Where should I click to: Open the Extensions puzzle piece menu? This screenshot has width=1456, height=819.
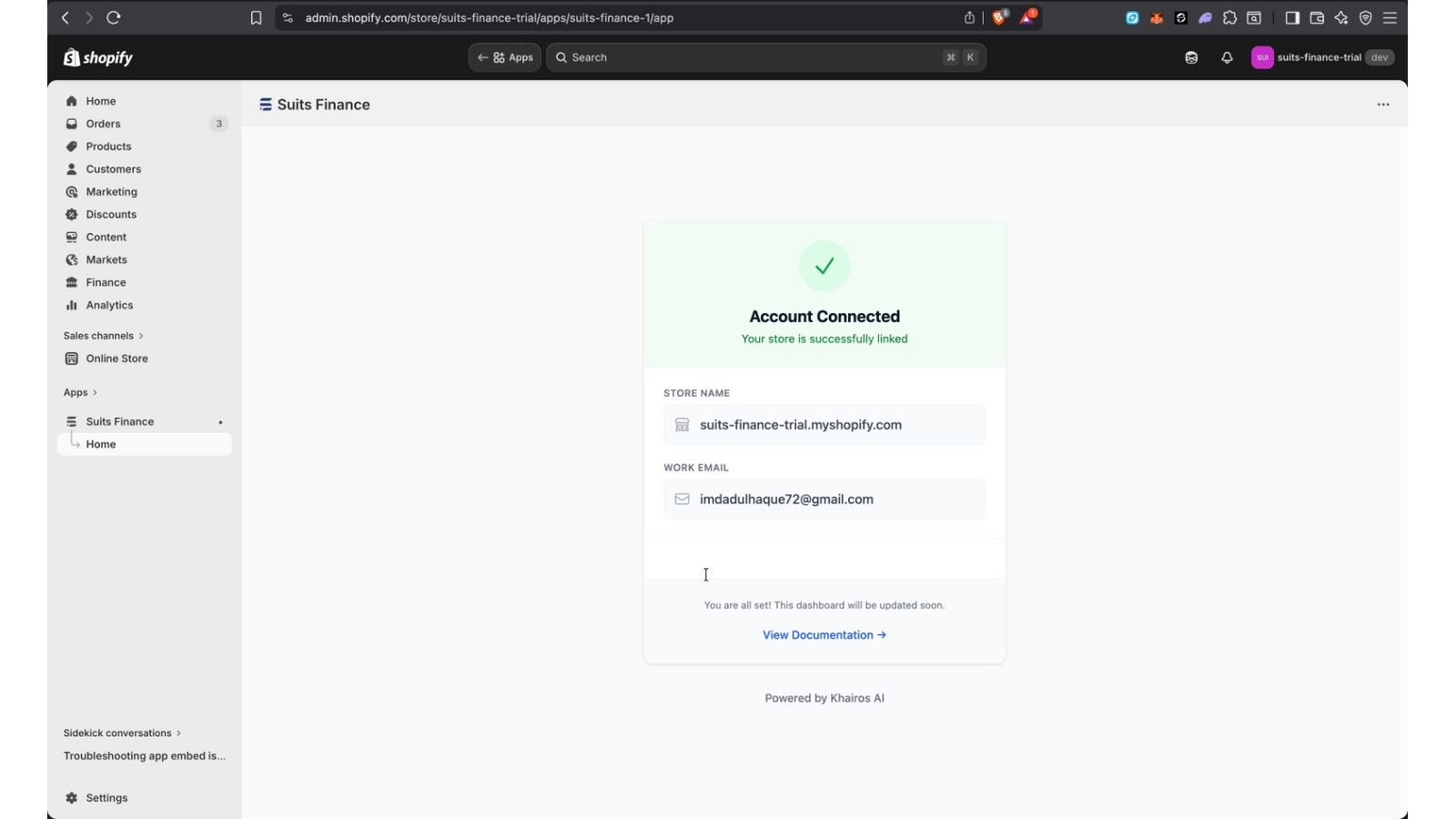[x=1229, y=17]
